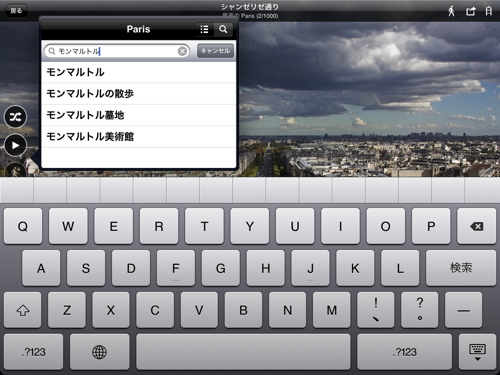Tap the G key
Screen dimensions: 500x375
point(221,268)
